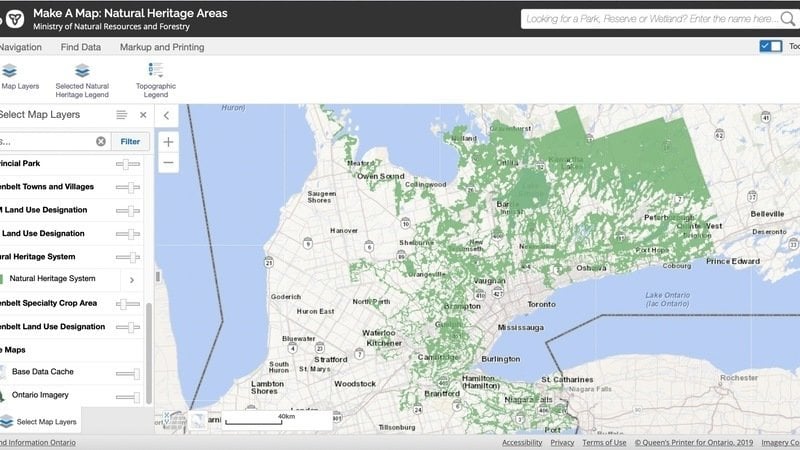Expand Natural Heritage System layer details
800x450 pixels.
(132, 279)
